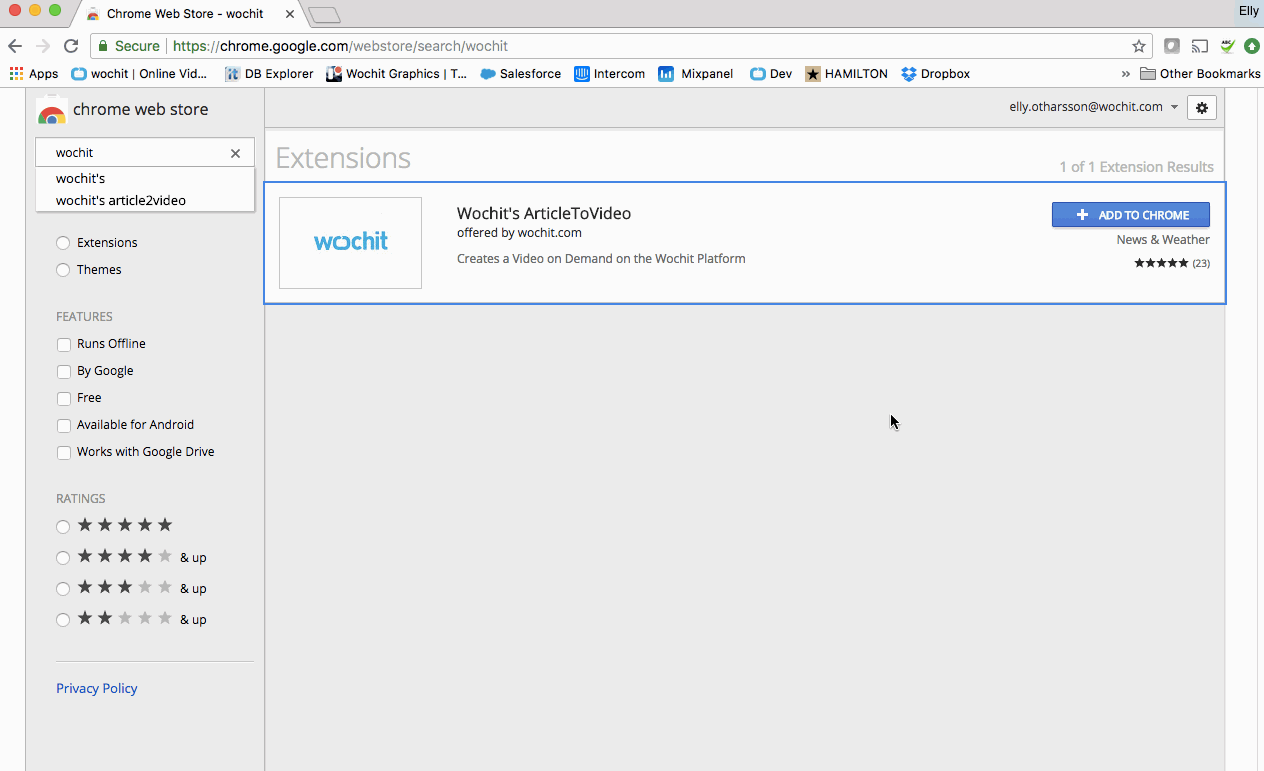Open the Wochit Graphics bookmark
This screenshot has width=1264, height=771.
[397, 74]
